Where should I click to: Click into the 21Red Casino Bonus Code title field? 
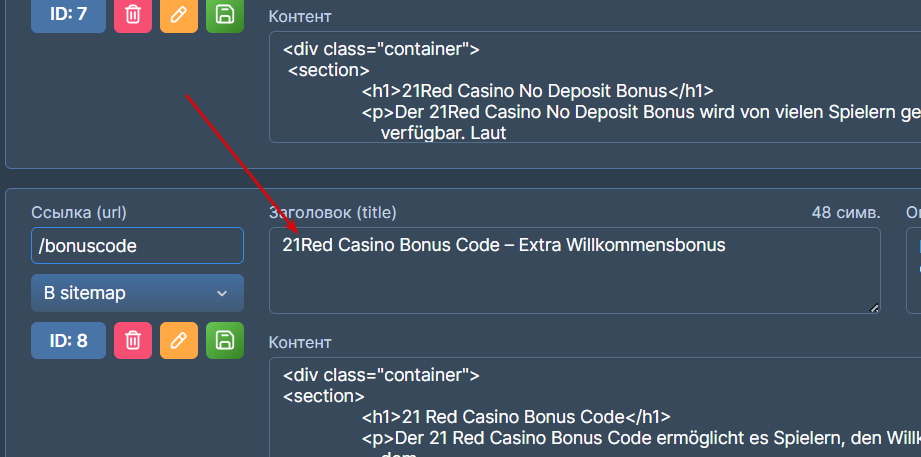[x=574, y=270]
